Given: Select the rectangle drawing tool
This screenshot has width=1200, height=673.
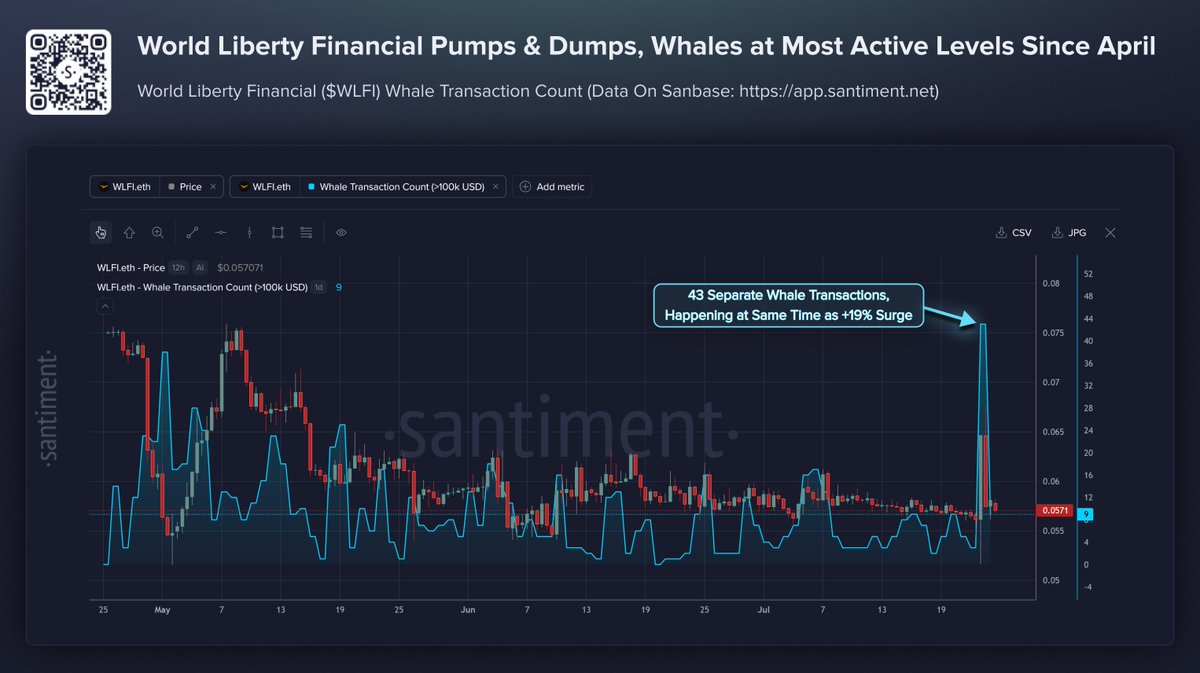Looking at the screenshot, I should coord(278,232).
